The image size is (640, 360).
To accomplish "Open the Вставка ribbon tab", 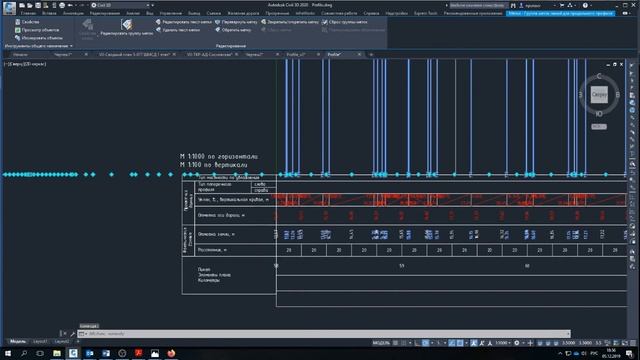I will tap(49, 13).
